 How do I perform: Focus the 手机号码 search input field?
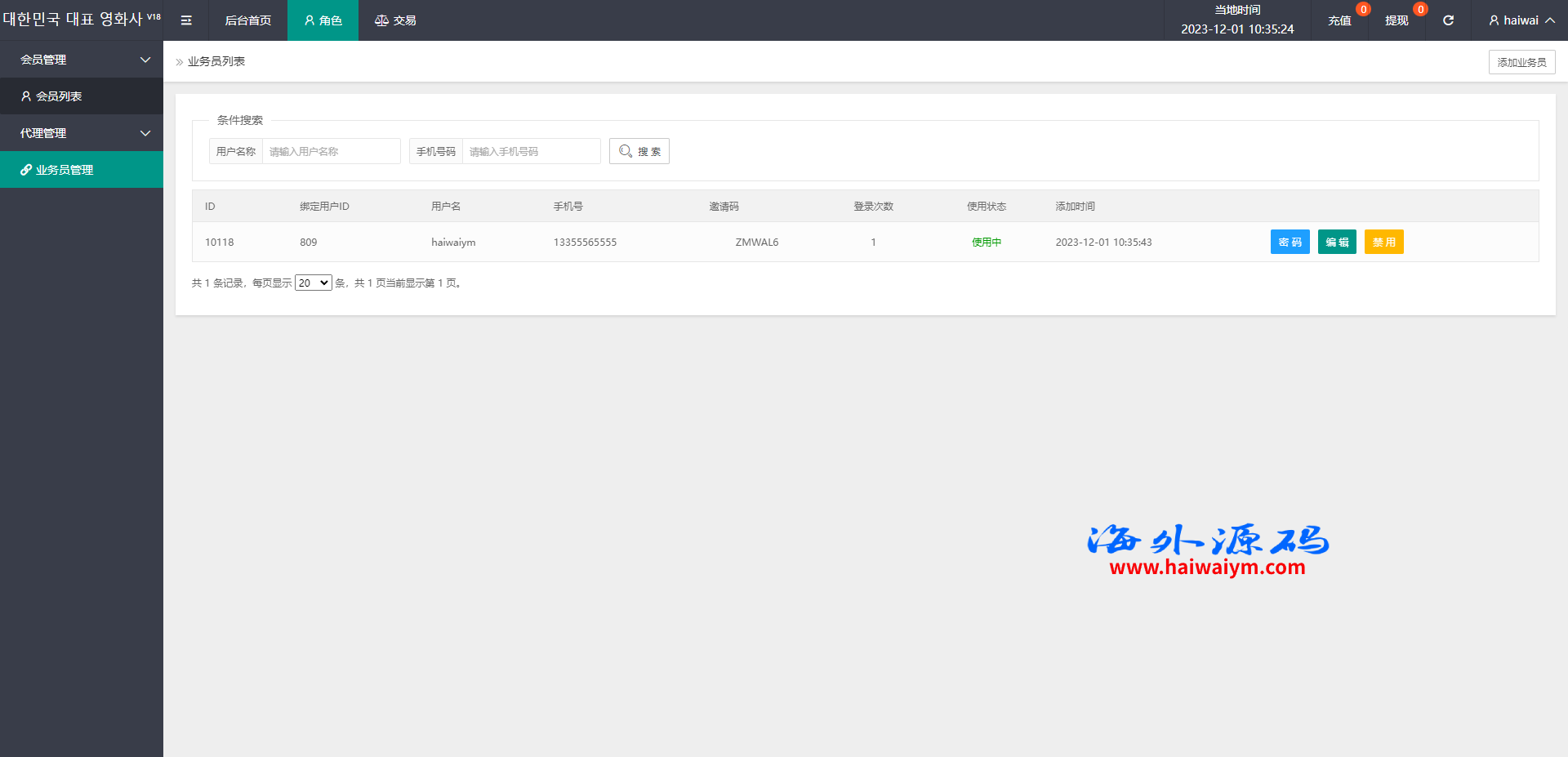tap(531, 151)
